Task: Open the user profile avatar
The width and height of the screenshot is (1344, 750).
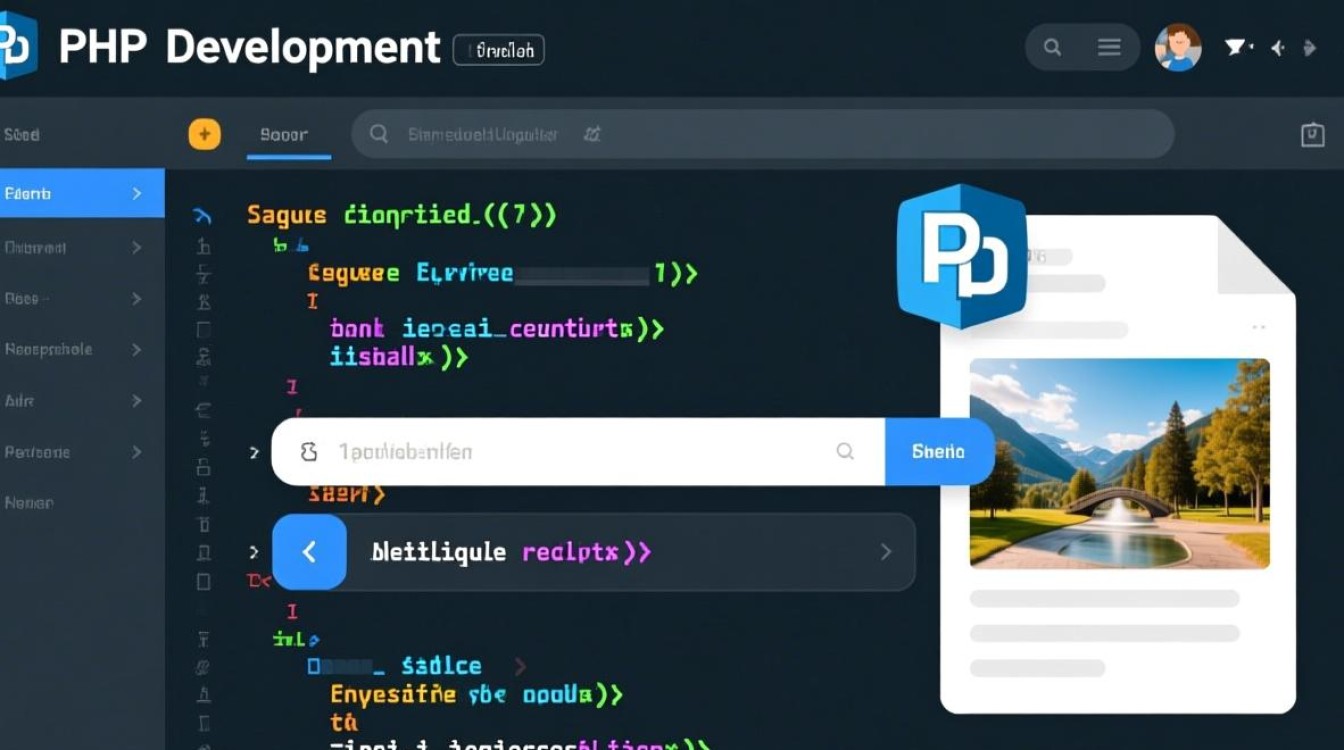Action: 1177,47
